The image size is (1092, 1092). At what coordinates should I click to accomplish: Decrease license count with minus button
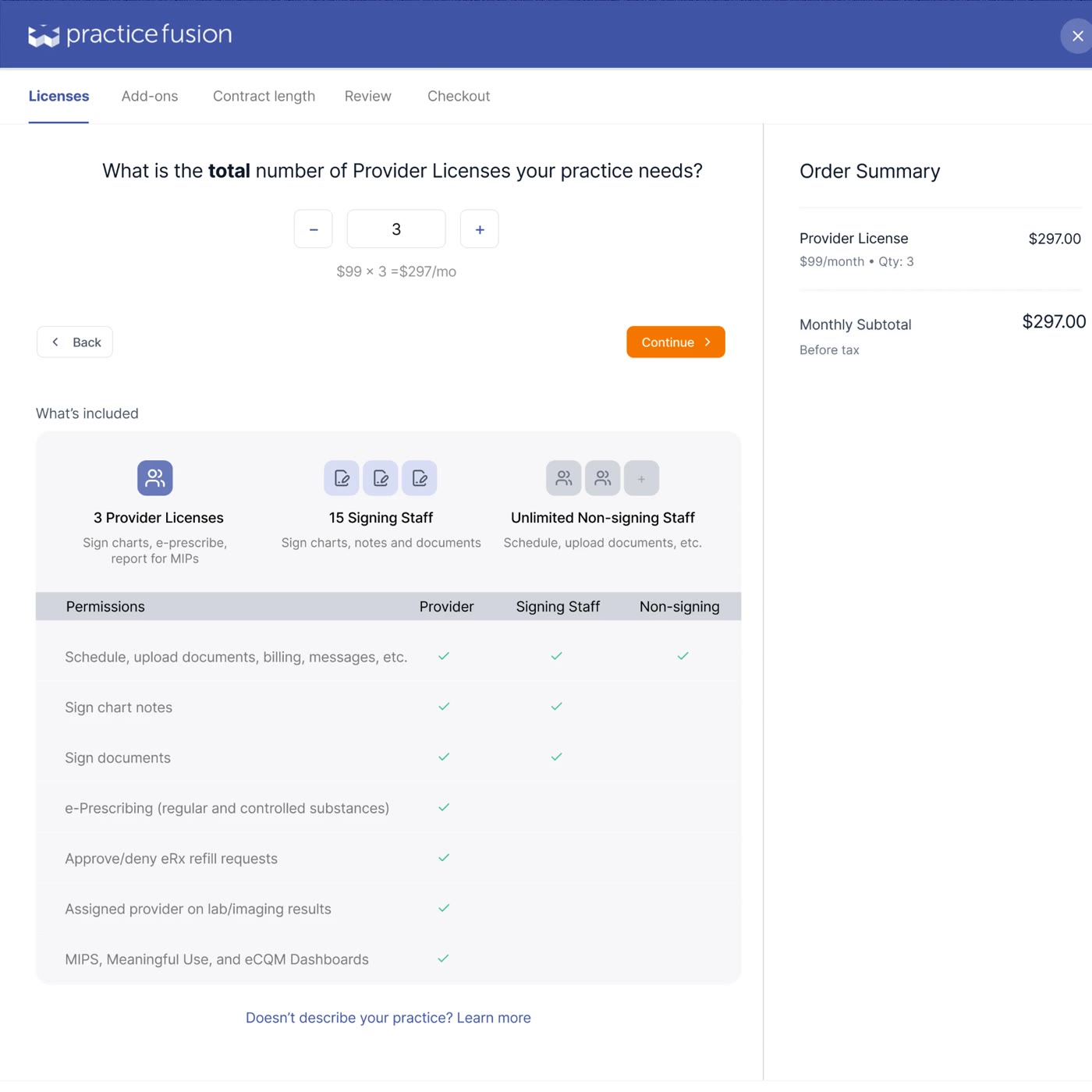pyautogui.click(x=314, y=229)
